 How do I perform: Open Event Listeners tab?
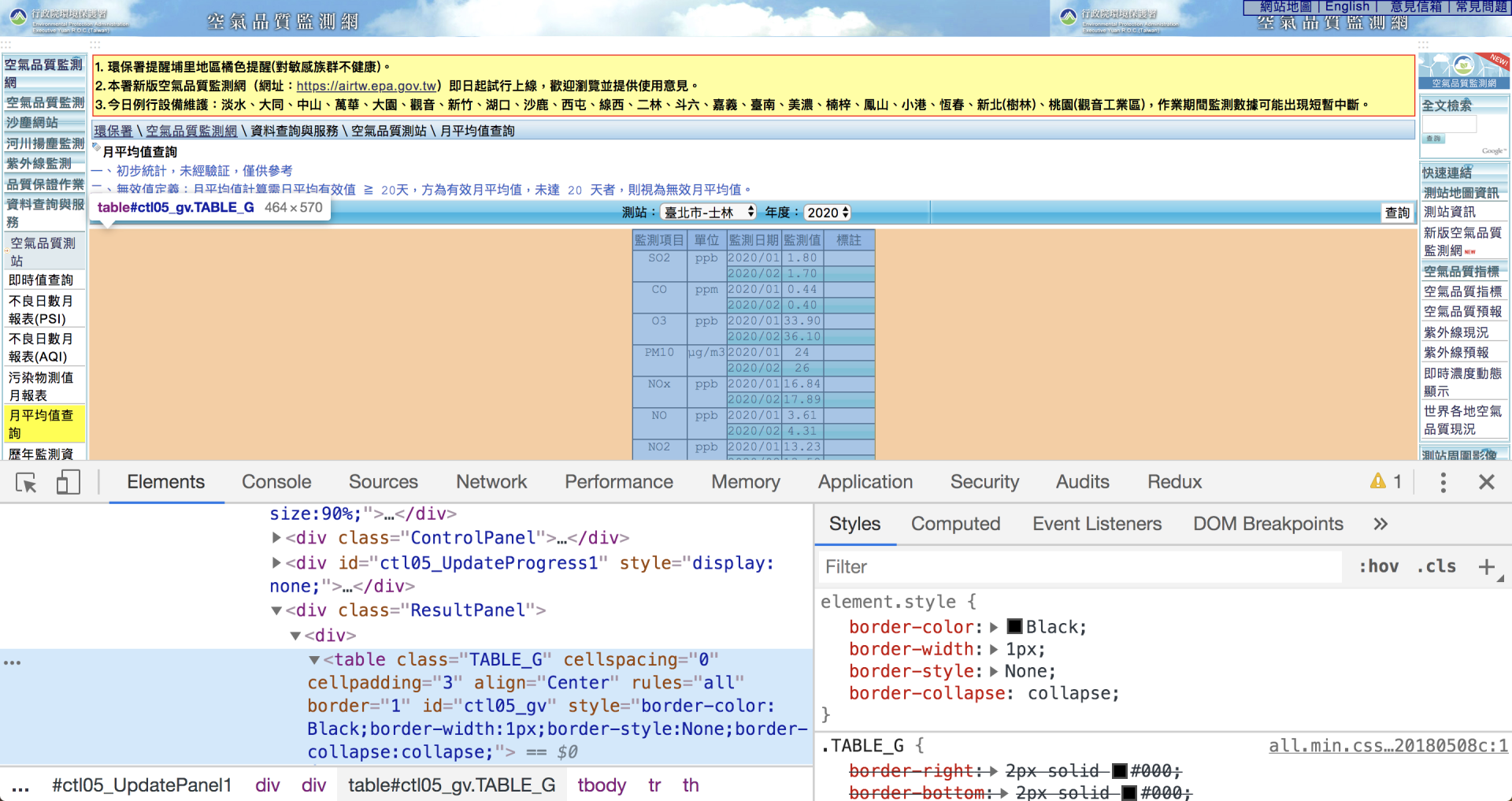click(x=1097, y=524)
